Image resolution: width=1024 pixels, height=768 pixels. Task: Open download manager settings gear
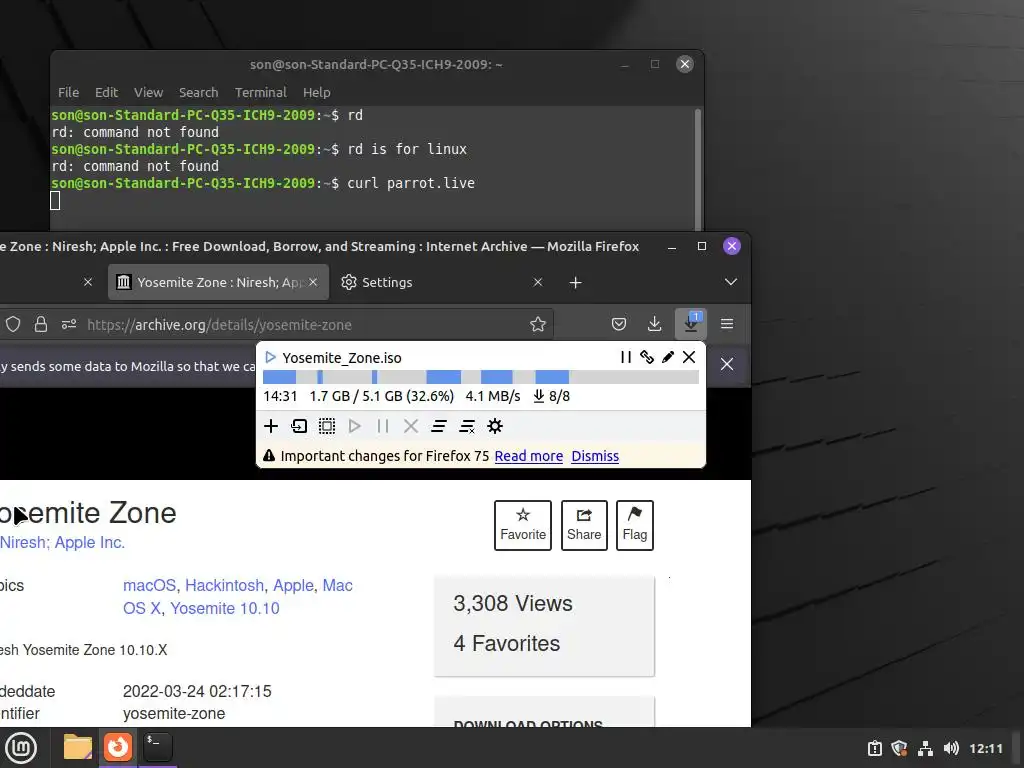pyautogui.click(x=495, y=426)
